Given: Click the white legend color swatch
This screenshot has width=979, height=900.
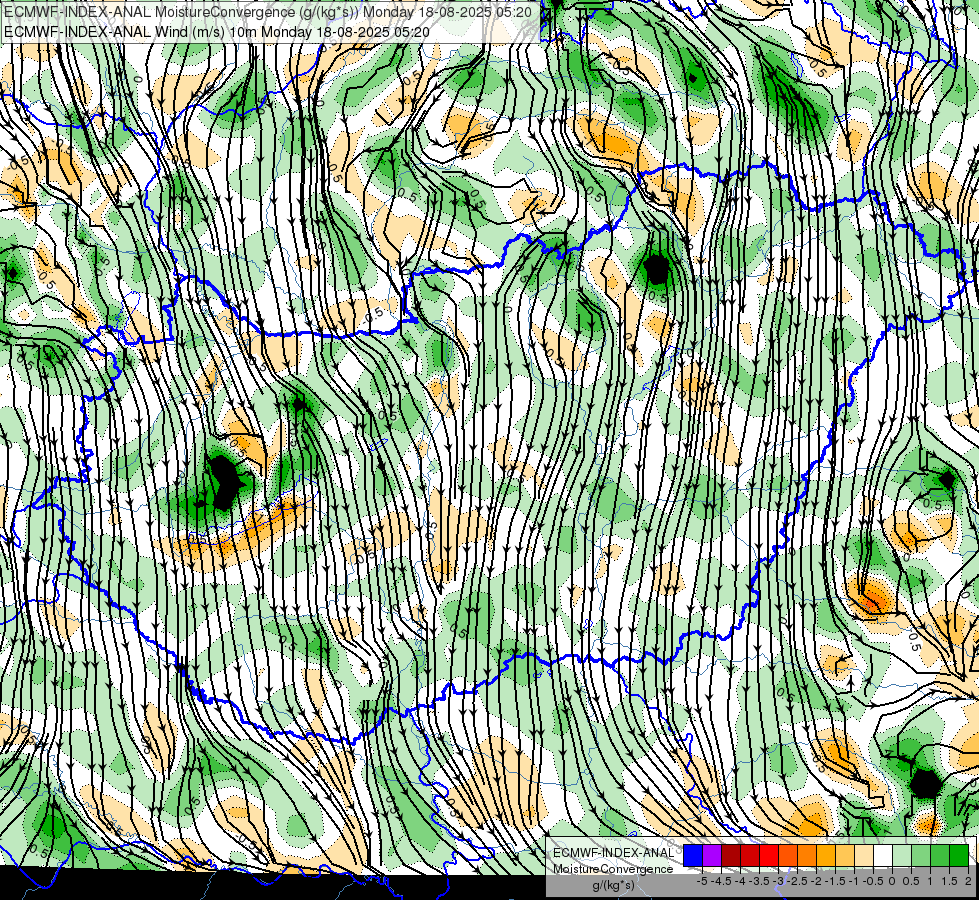Looking at the screenshot, I should click(883, 856).
